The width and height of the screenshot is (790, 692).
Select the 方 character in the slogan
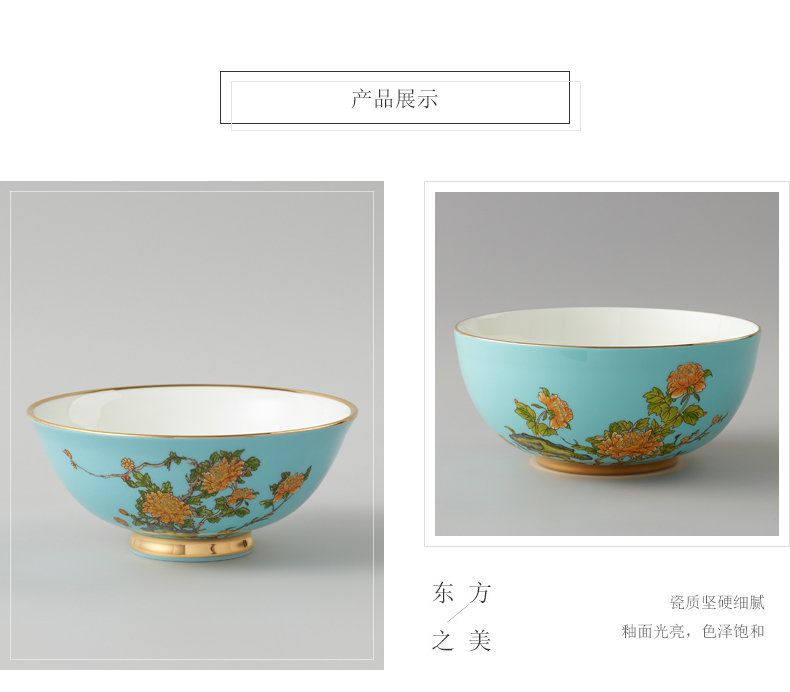(x=479, y=593)
